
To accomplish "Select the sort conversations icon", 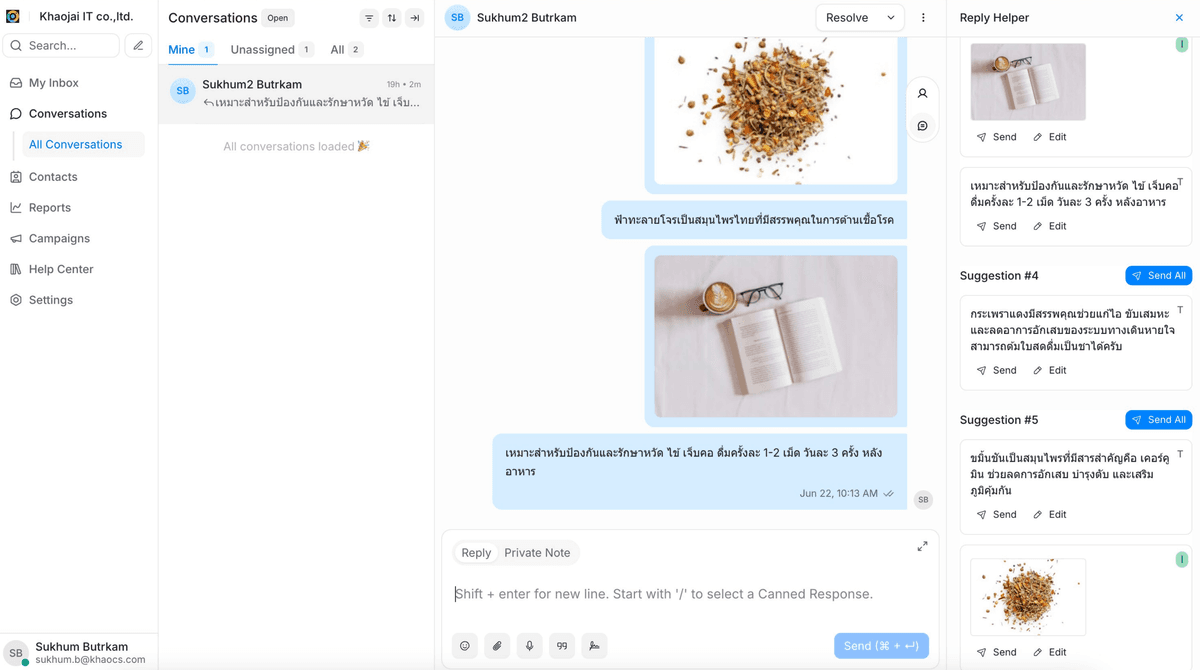I will (391, 17).
